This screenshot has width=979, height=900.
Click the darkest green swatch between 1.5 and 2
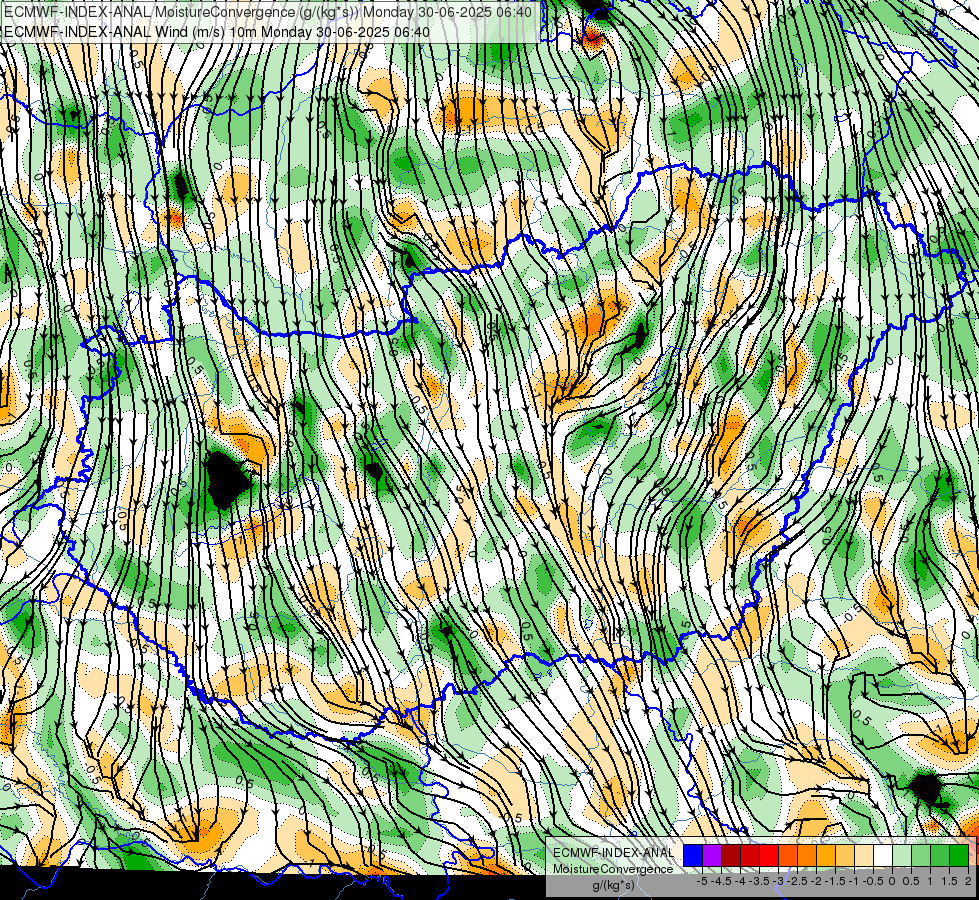(959, 856)
